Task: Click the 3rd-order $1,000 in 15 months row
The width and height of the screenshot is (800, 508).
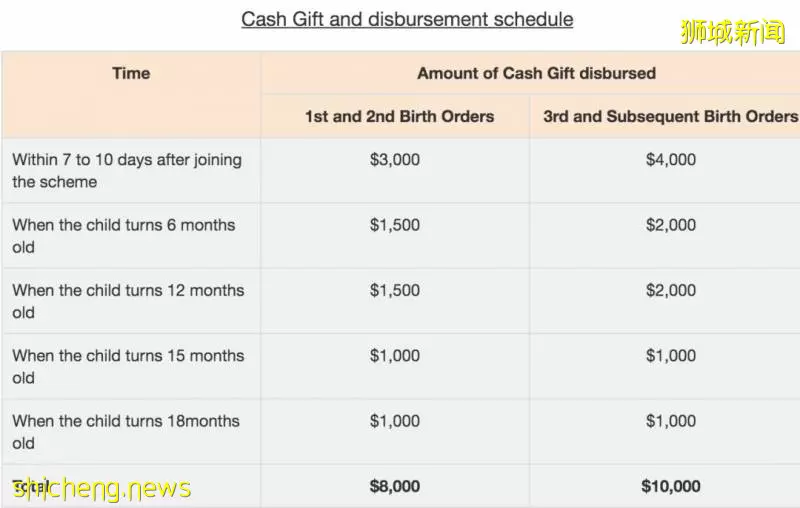Action: [x=671, y=355]
